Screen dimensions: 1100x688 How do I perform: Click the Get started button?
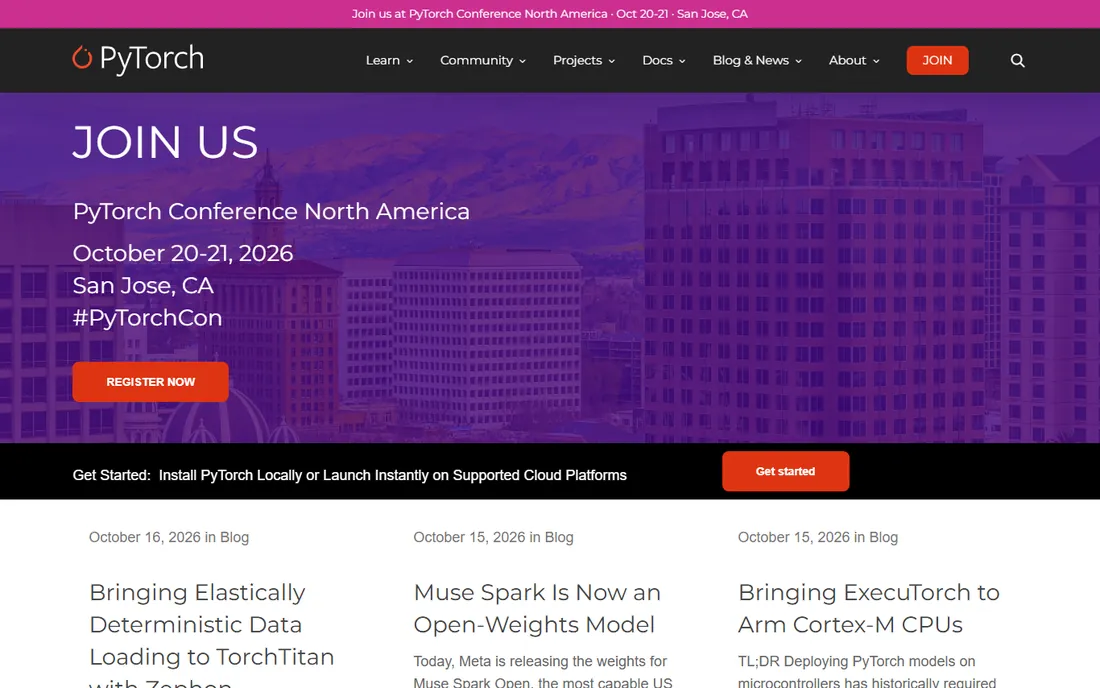(785, 471)
